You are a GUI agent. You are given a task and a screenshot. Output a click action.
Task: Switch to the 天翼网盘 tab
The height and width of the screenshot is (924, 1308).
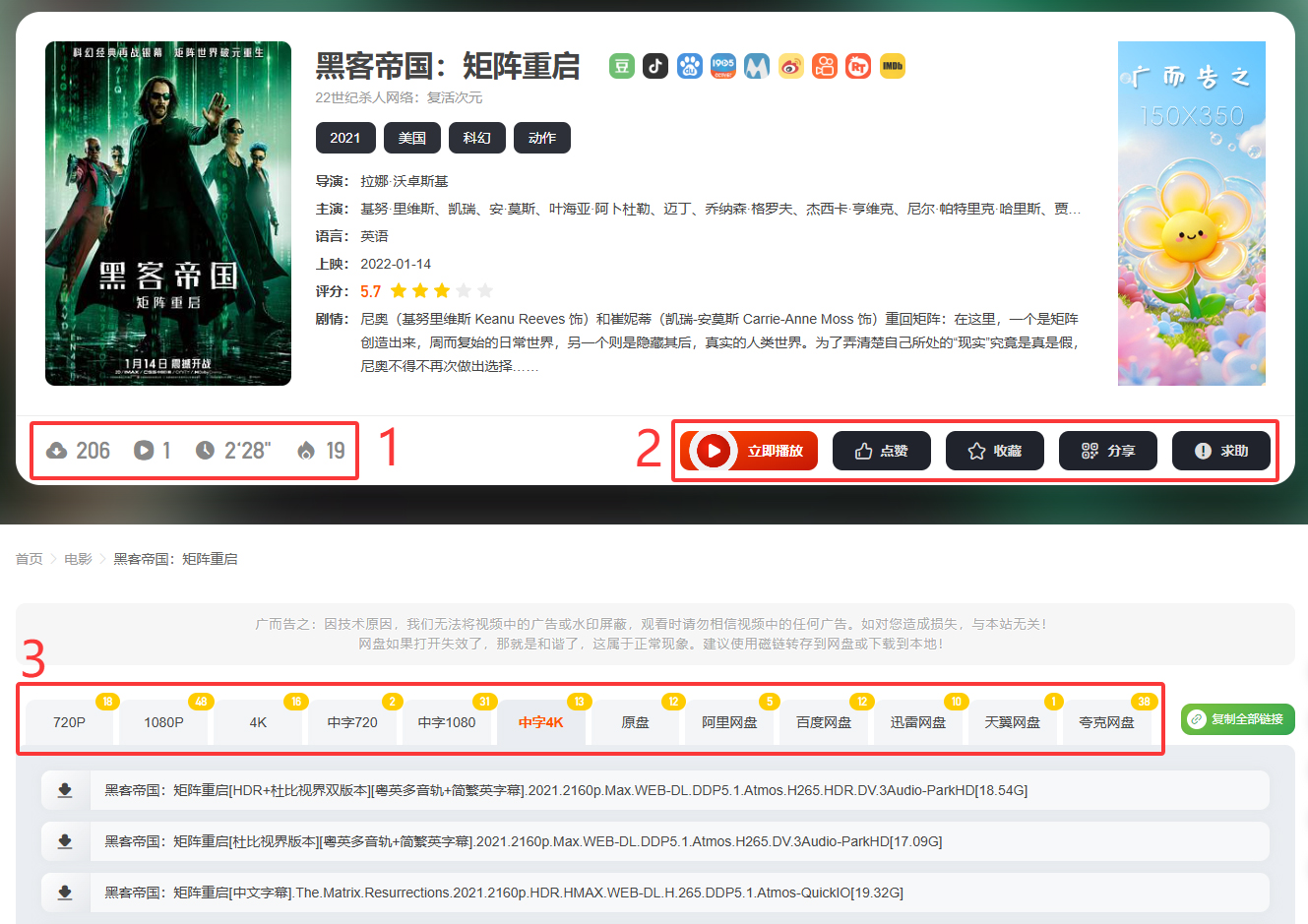point(1014,722)
